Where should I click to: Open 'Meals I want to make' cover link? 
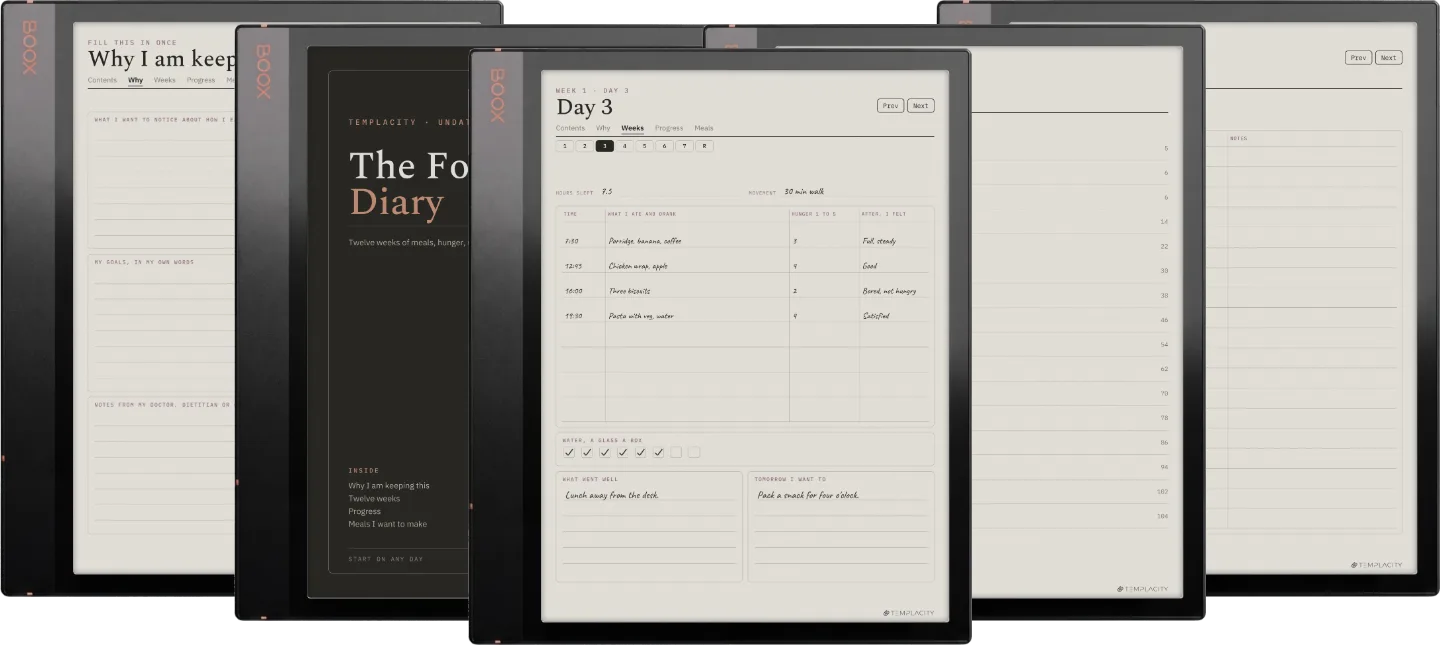[x=387, y=524]
